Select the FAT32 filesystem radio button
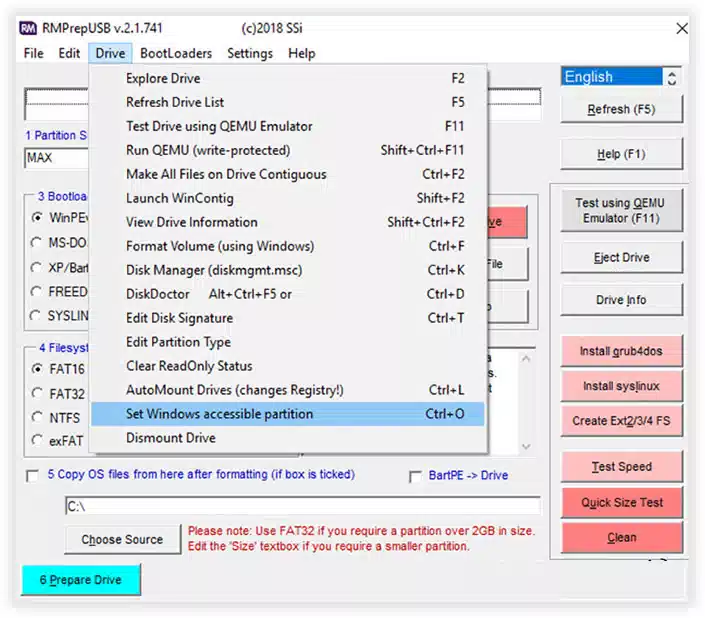Viewport: 705px width, 618px height. 37,394
